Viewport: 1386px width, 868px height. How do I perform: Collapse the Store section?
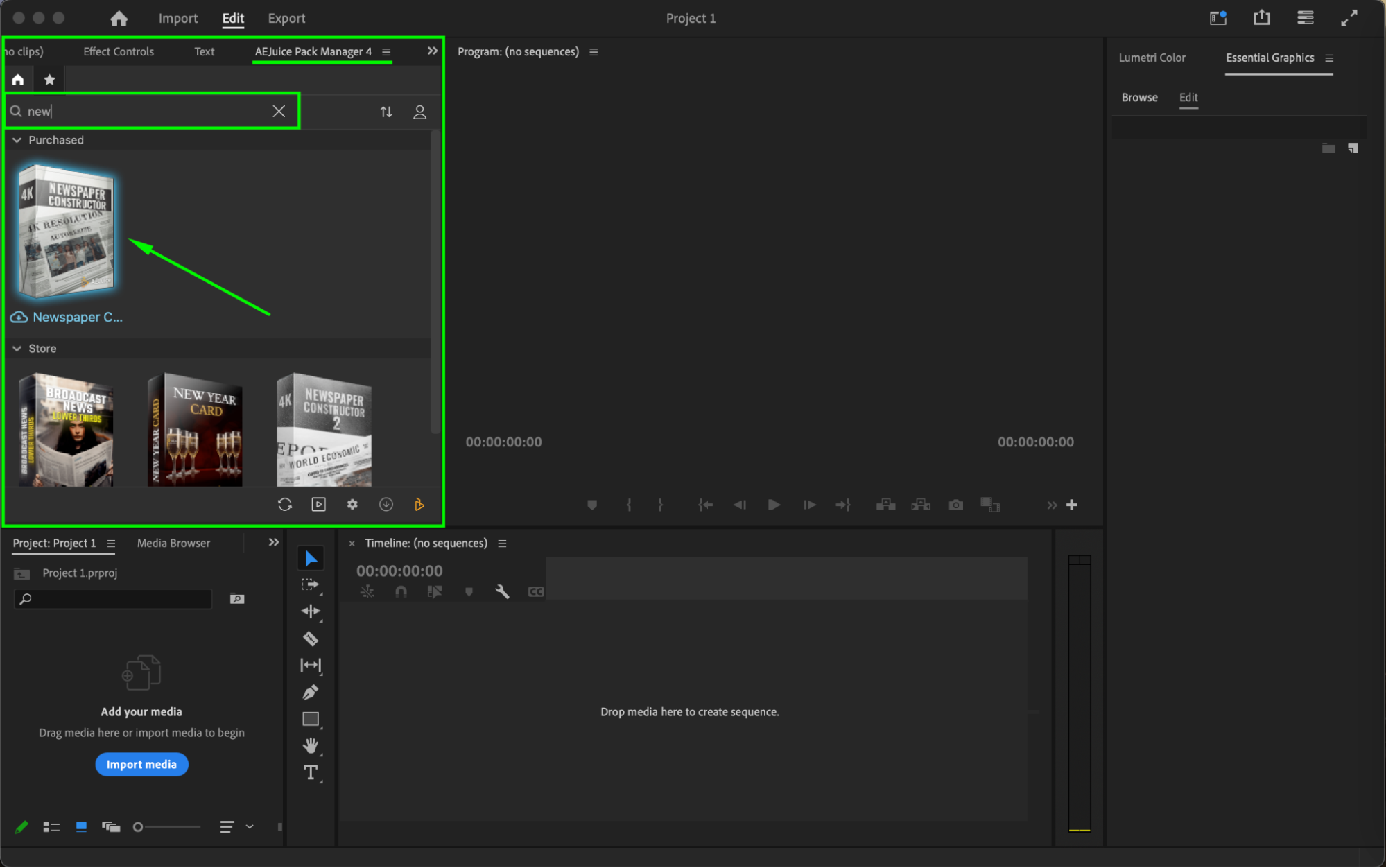[17, 349]
